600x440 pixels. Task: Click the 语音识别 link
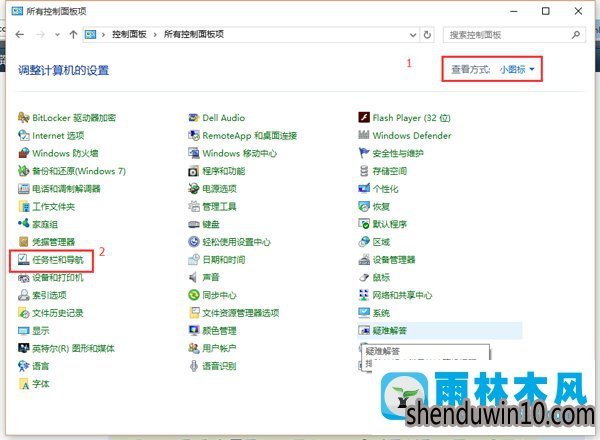[x=219, y=366]
